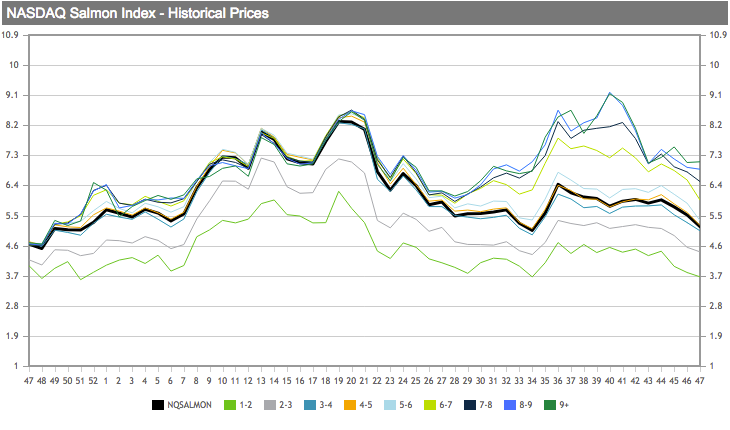Click week 44 on the x-axis

click(x=661, y=381)
